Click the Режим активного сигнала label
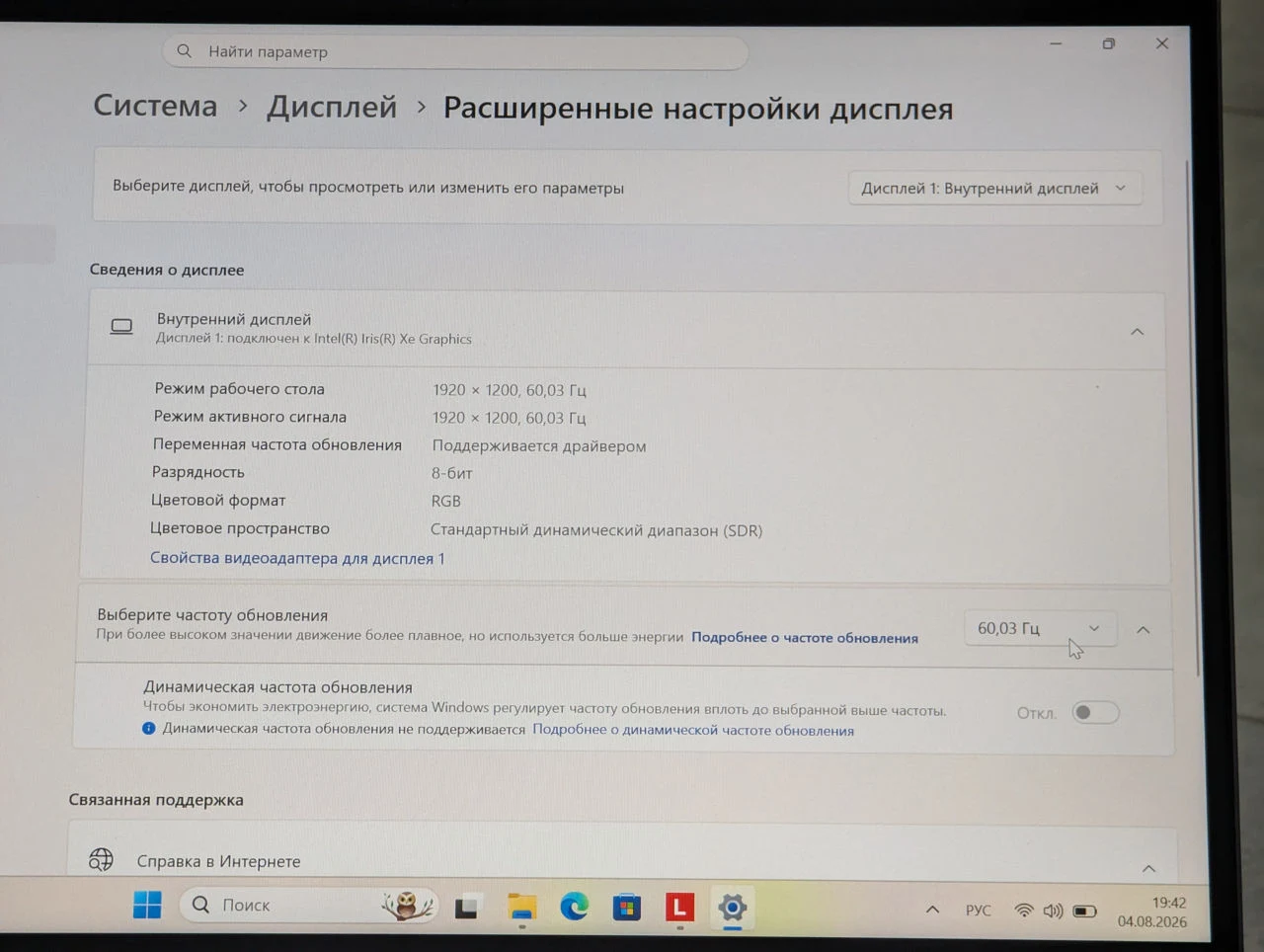Viewport: 1264px width, 952px height. point(250,417)
